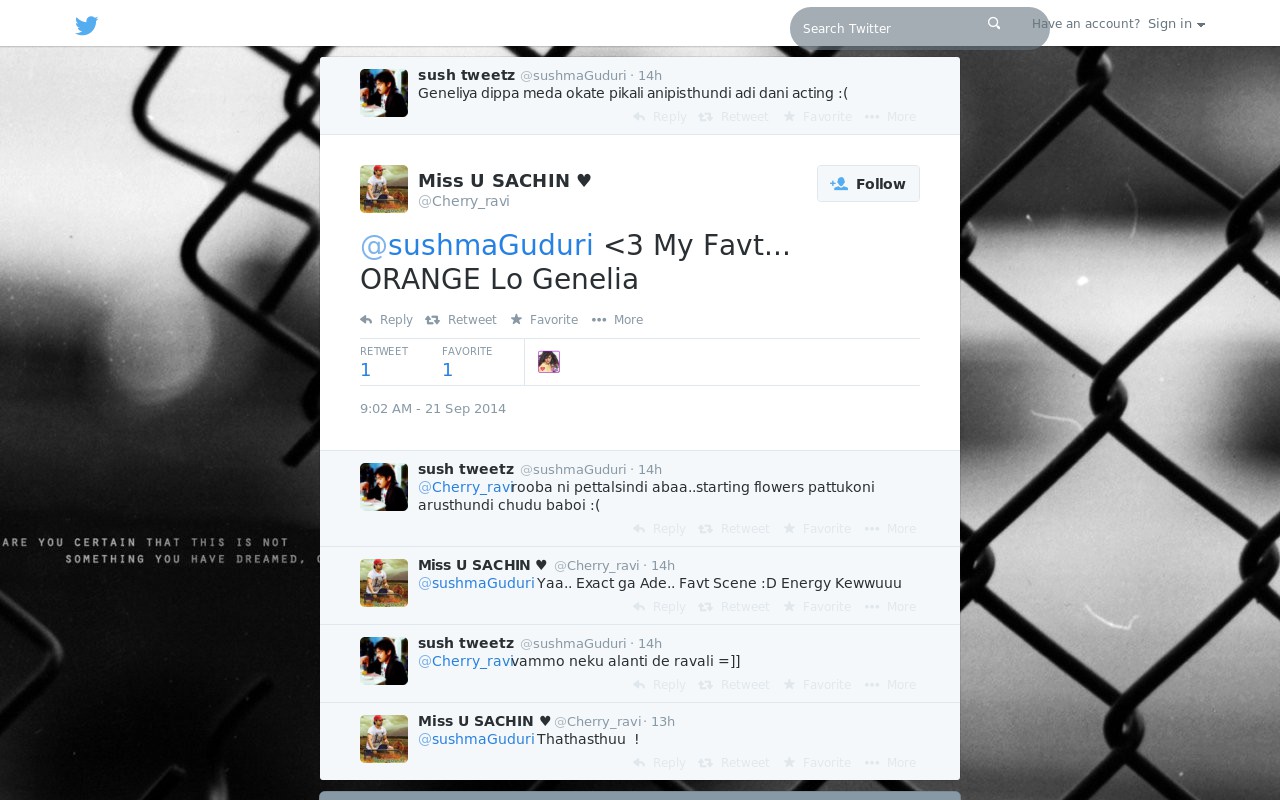Open the 9:02 AM - 21 Sep 2014 timestamp
This screenshot has height=800, width=1280.
point(433,409)
